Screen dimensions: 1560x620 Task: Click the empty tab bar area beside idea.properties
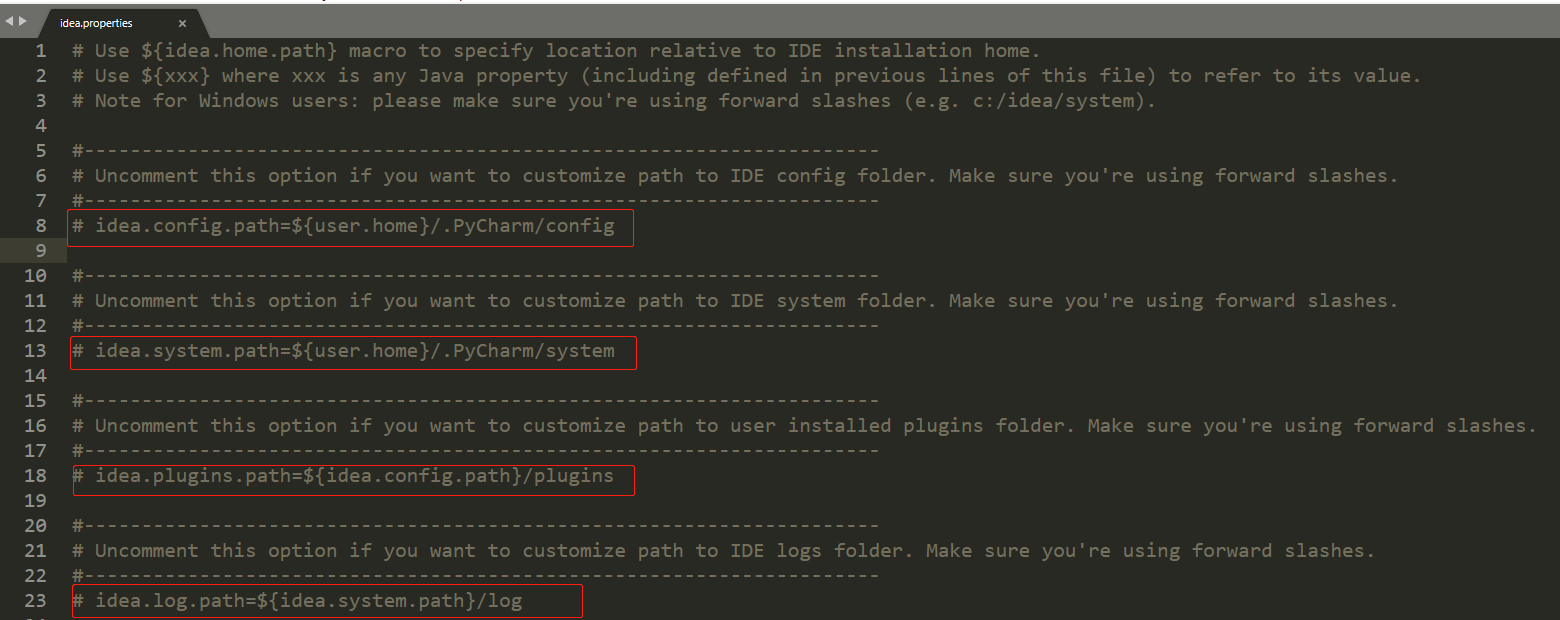click(x=880, y=22)
